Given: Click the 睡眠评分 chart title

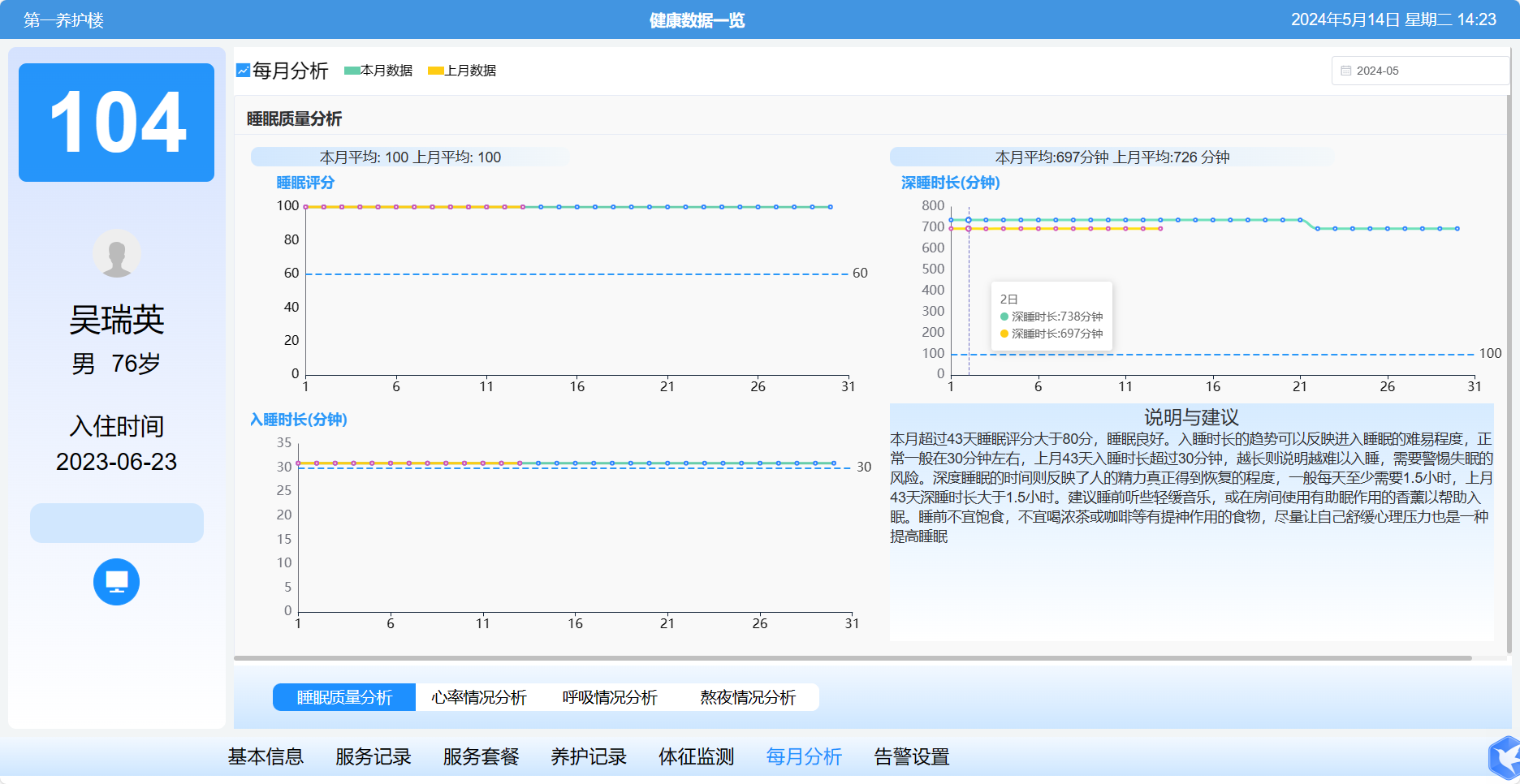Looking at the screenshot, I should 305,183.
